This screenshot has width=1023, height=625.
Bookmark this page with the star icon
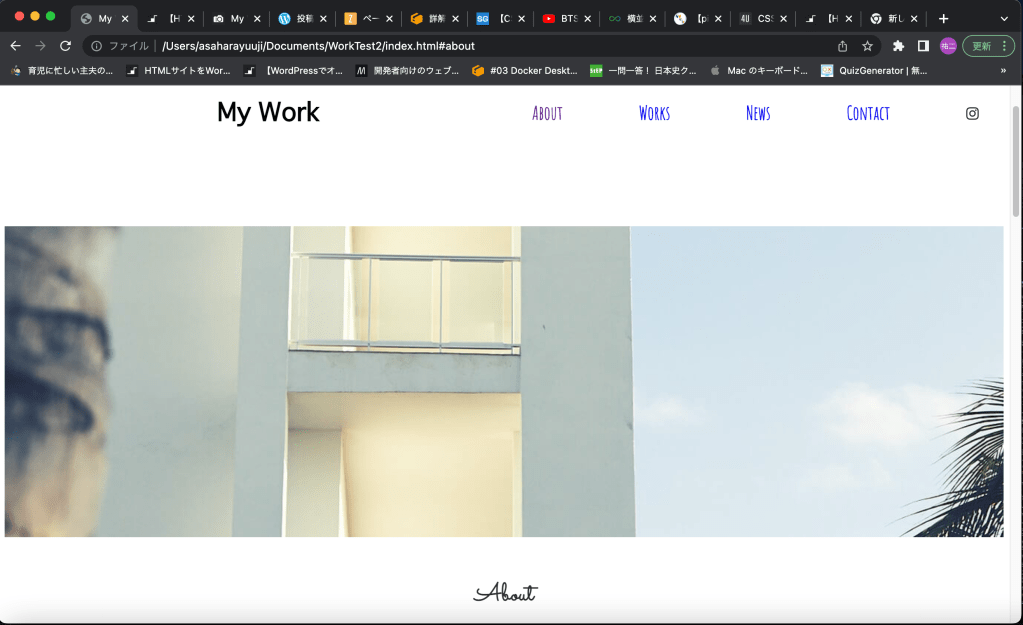tap(867, 46)
